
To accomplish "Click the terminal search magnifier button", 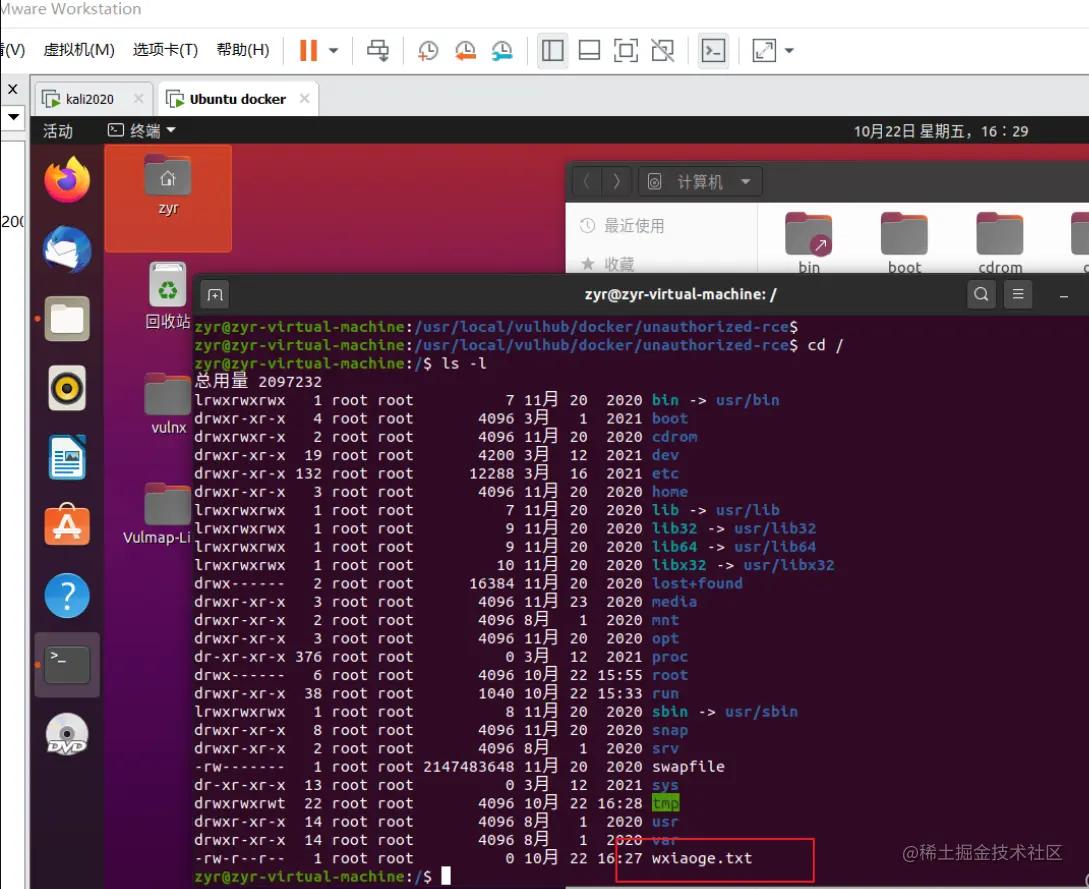I will pos(981,294).
